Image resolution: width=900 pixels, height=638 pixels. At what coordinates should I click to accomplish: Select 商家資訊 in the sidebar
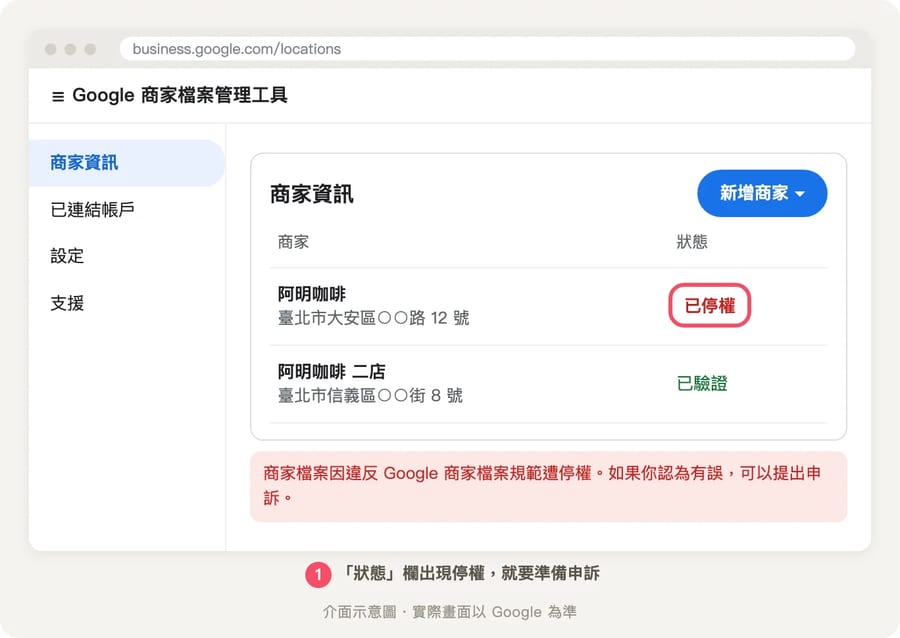coord(126,163)
